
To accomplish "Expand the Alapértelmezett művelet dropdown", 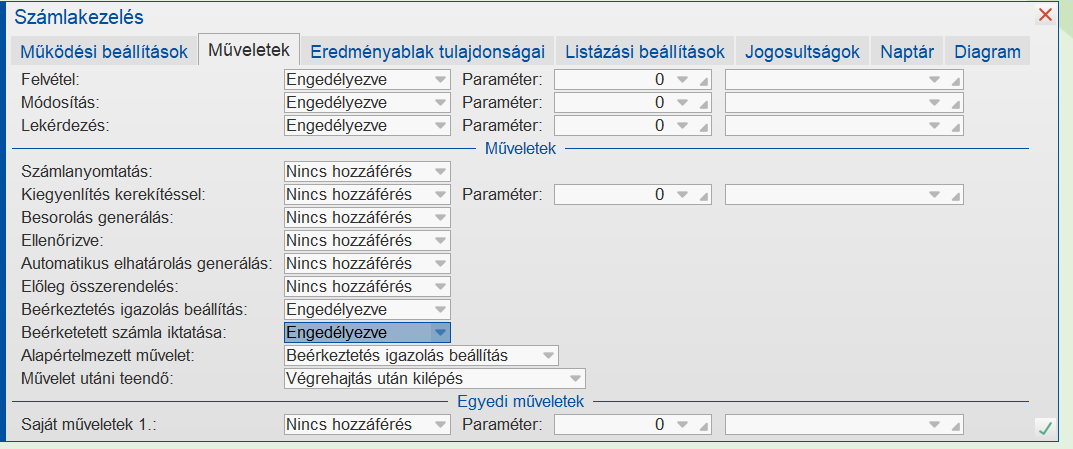I will [548, 356].
